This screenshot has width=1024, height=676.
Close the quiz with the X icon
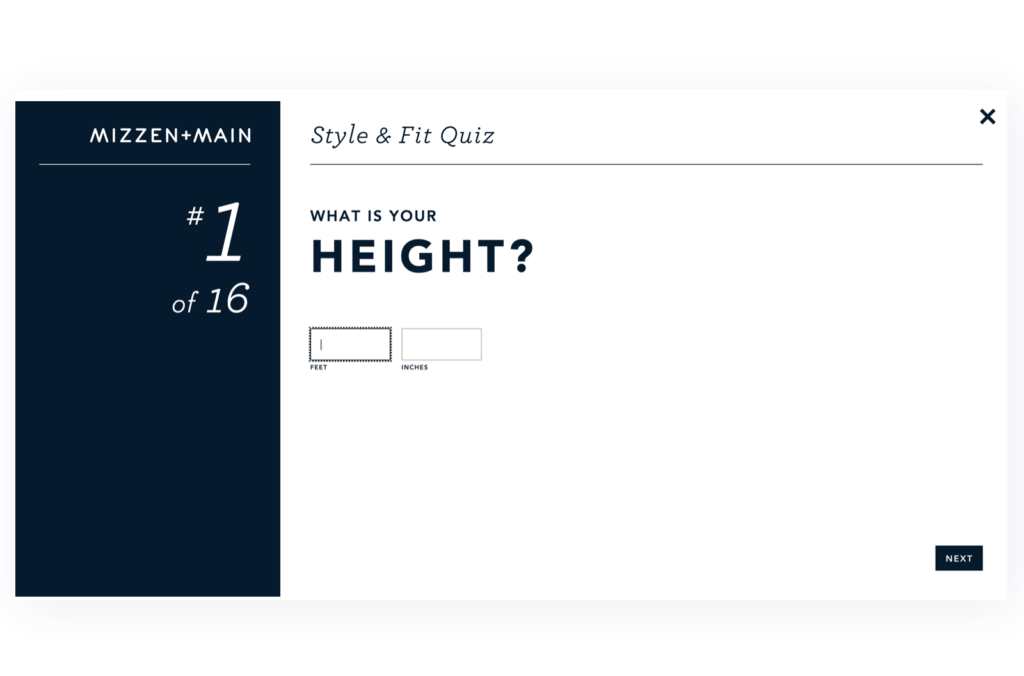click(987, 117)
